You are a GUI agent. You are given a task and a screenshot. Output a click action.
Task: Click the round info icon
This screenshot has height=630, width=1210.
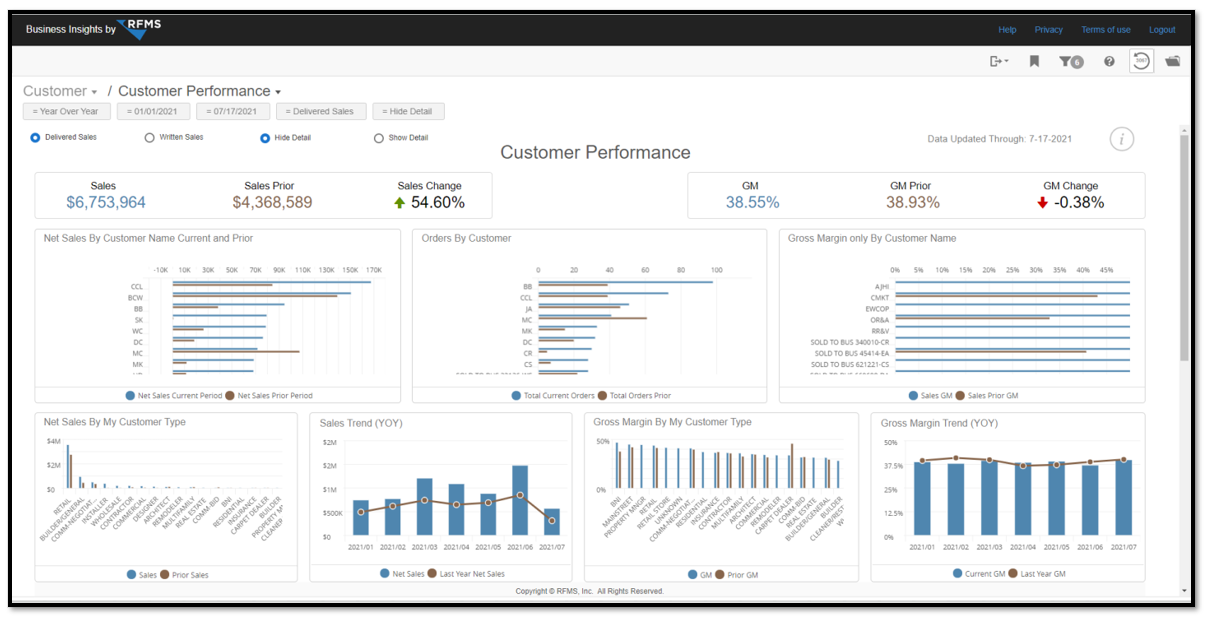pos(1122,139)
